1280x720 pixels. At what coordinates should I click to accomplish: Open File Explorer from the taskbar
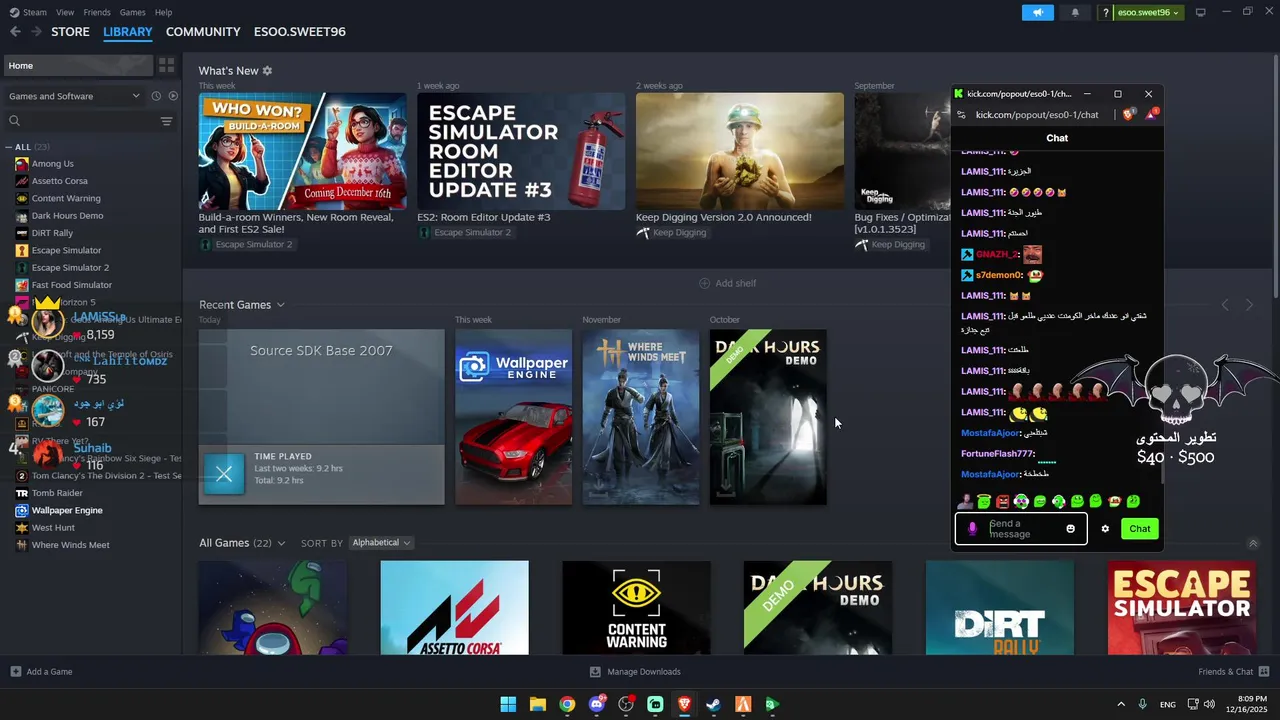pos(538,704)
